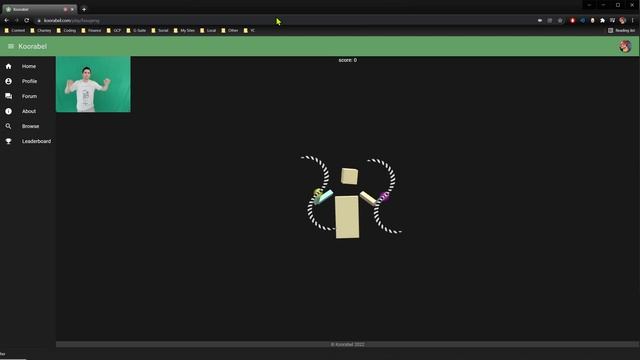
Task: Click the avatar's rectangular torso
Action: [x=347, y=217]
